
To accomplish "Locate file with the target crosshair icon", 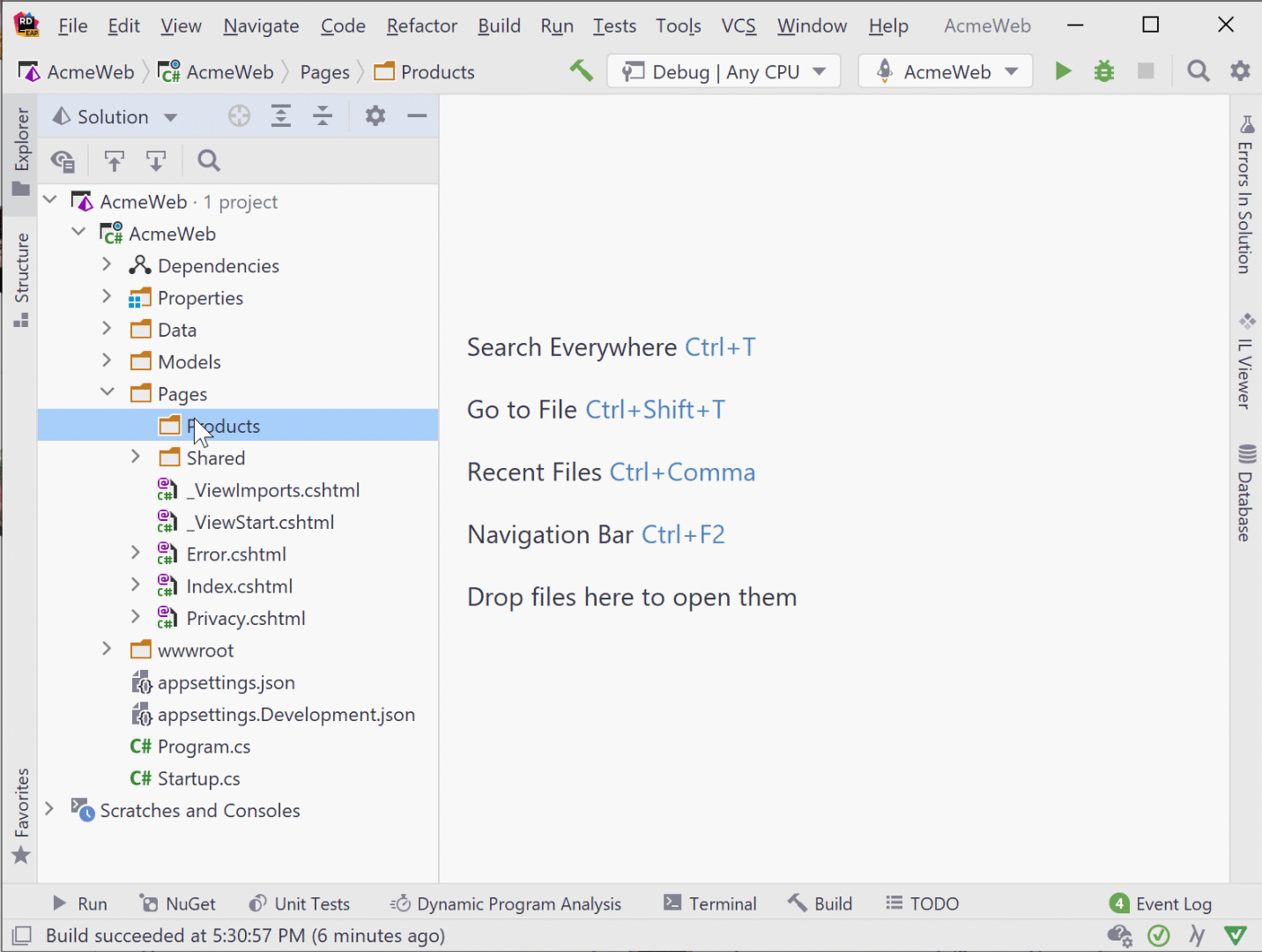I will 238,115.
